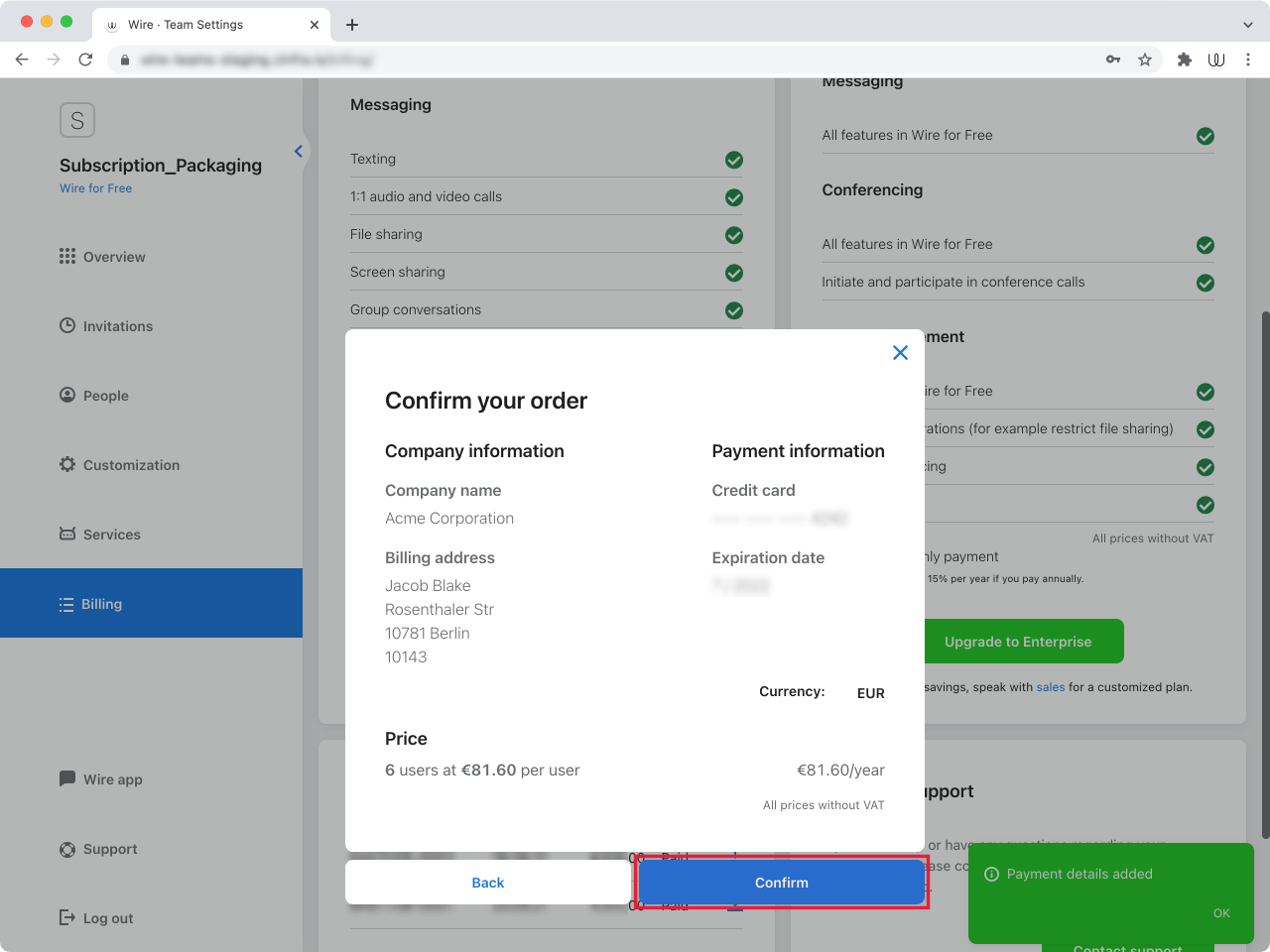Image resolution: width=1270 pixels, height=952 pixels.
Task: Click the Customization gear icon
Action: (x=67, y=464)
